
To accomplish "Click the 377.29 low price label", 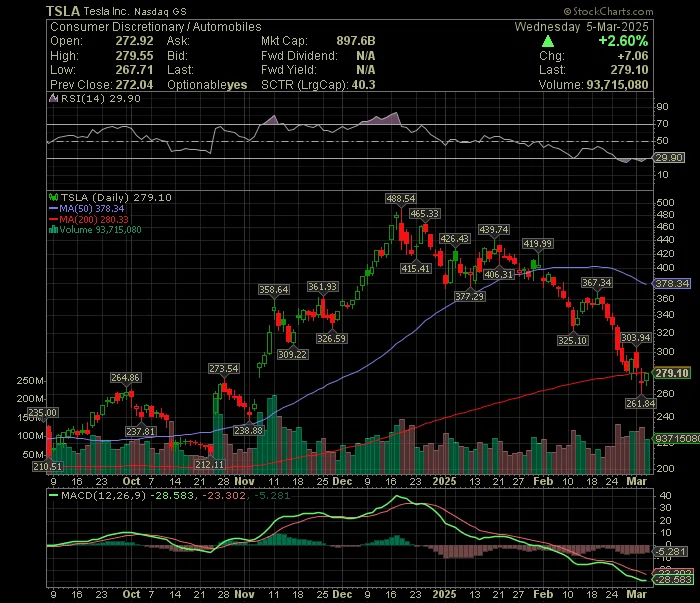I will click(x=470, y=296).
